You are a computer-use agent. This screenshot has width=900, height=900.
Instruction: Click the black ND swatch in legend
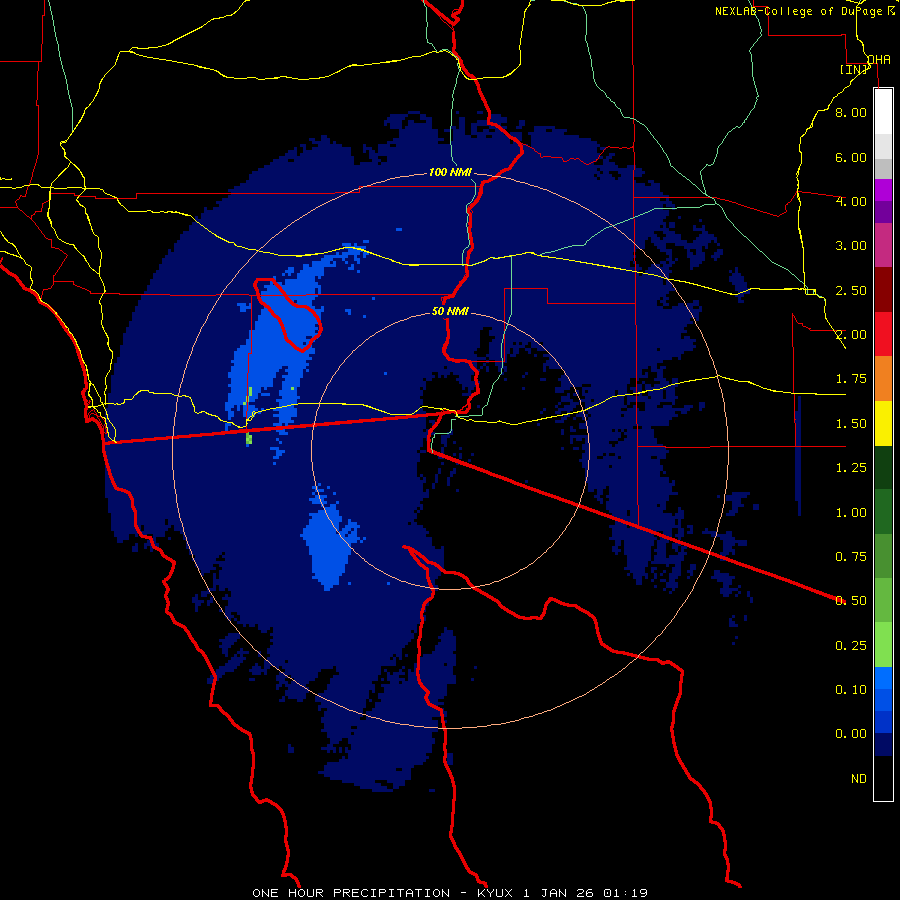(x=883, y=778)
